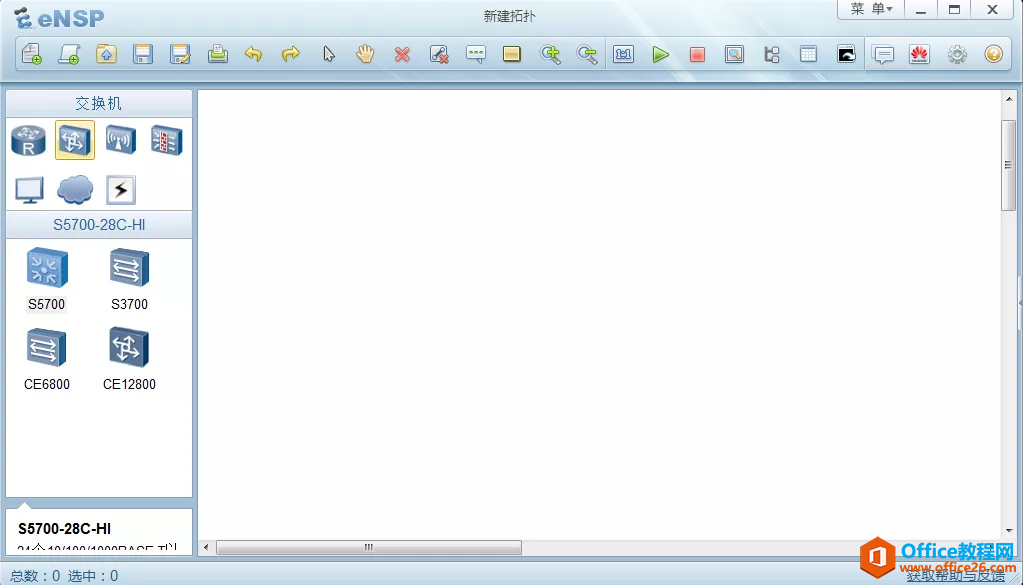
Task: Click the S5700-28C-HI description heading
Action: 65,529
